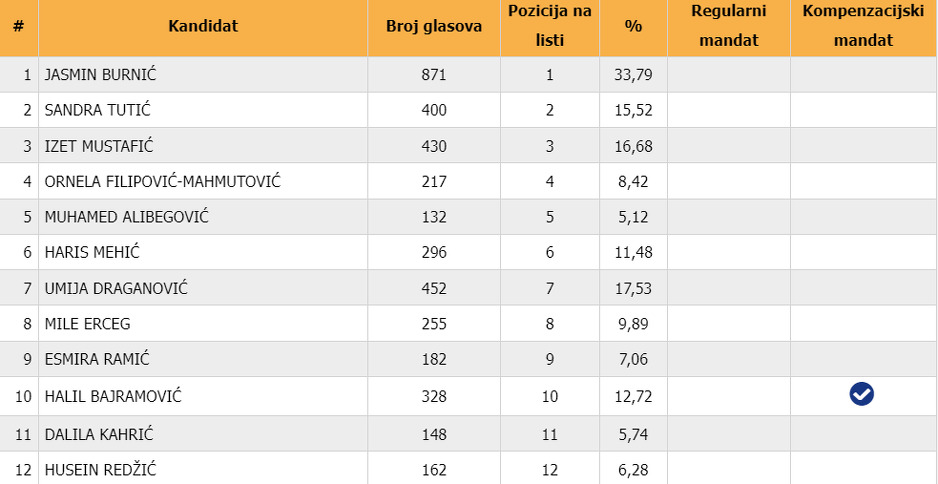The width and height of the screenshot is (938, 484).
Task: Click the Kompenzacijski mandat column header
Action: (862, 27)
